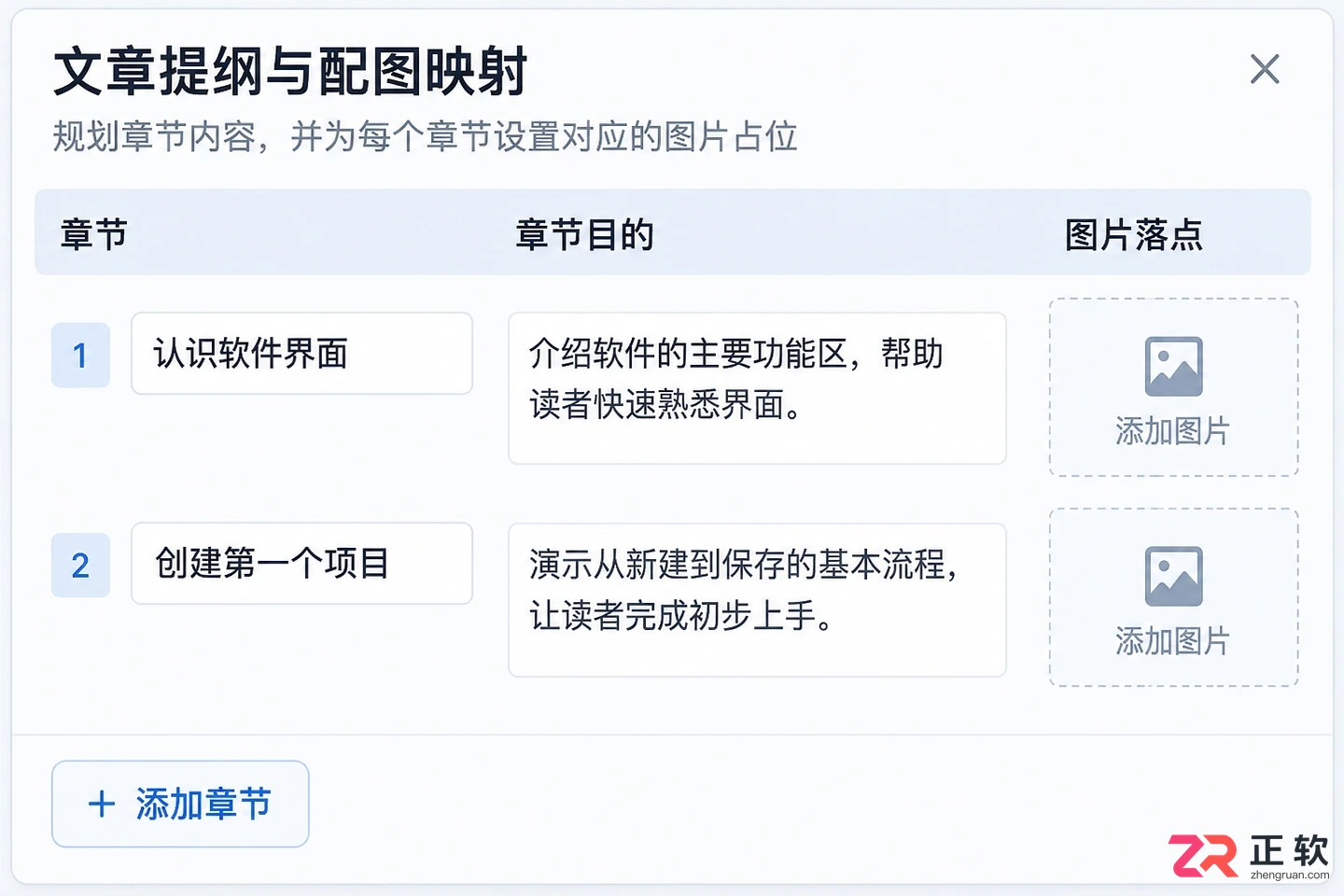Click the red ZR logo icon
The image size is (1344, 896).
(x=1202, y=856)
